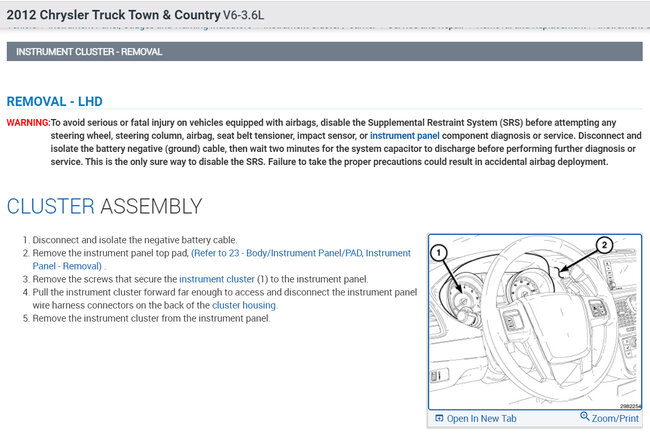
Task: Click the '2012 Chrysler Truck Town & Country' title
Action: (113, 15)
